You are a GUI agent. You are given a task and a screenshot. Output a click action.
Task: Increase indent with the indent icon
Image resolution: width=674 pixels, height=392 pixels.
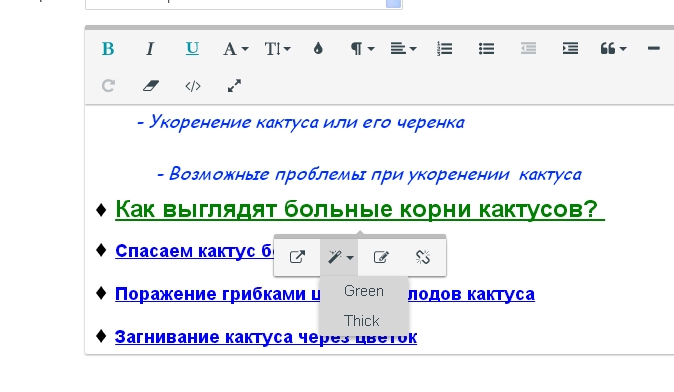(570, 49)
